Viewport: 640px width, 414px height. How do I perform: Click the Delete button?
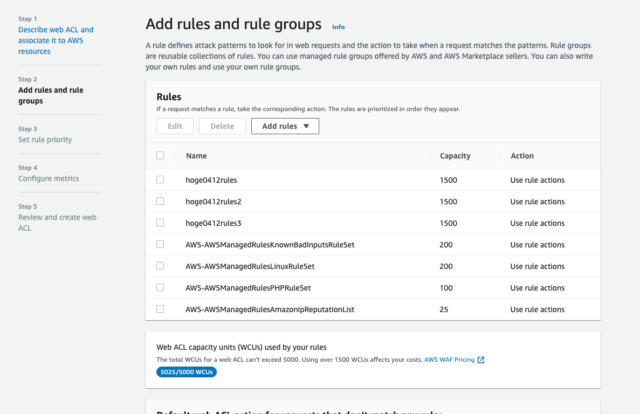tap(222, 126)
